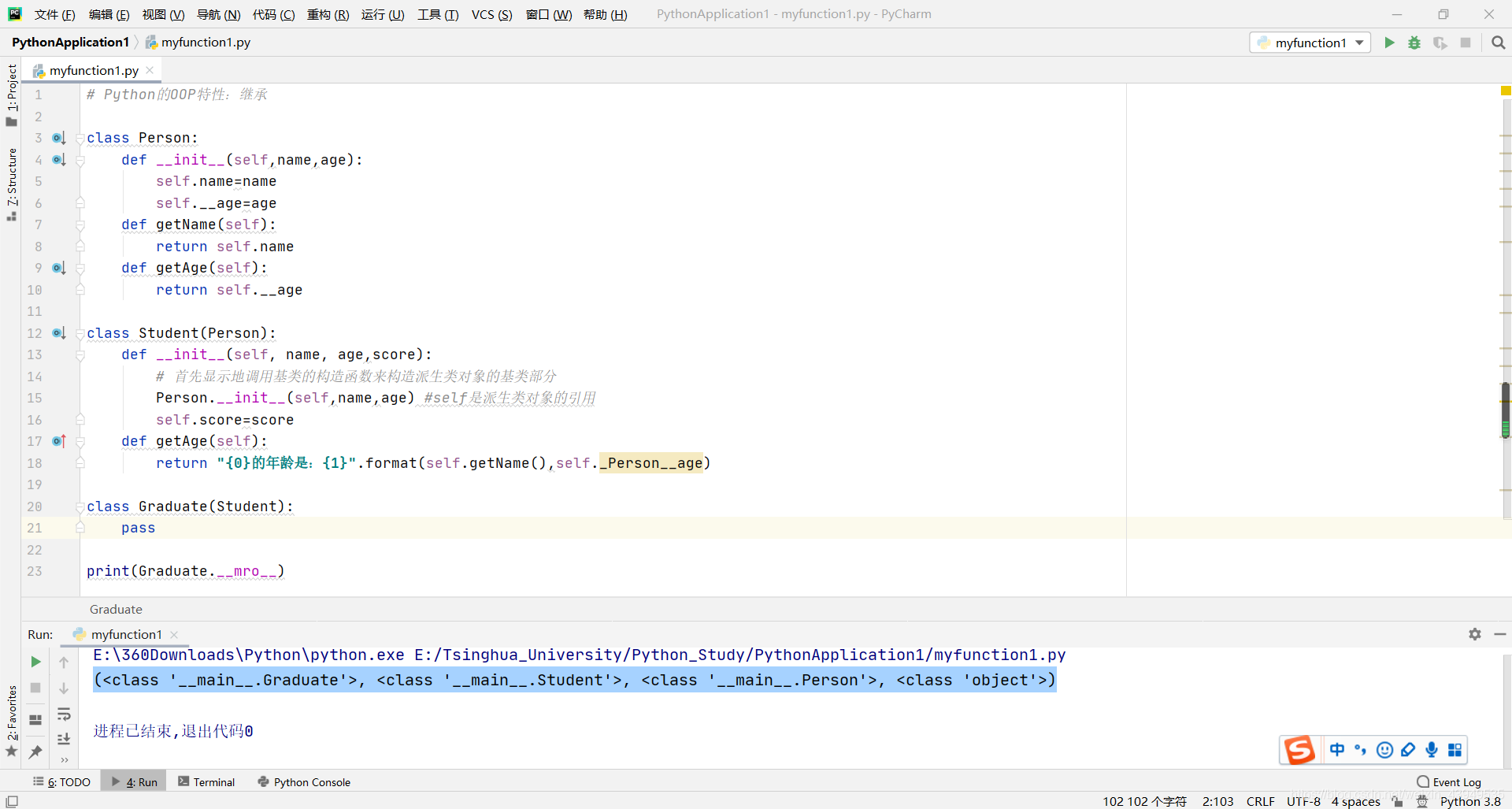Jump down the stack trace arrow
This screenshot has height=809, width=1512.
[64, 688]
